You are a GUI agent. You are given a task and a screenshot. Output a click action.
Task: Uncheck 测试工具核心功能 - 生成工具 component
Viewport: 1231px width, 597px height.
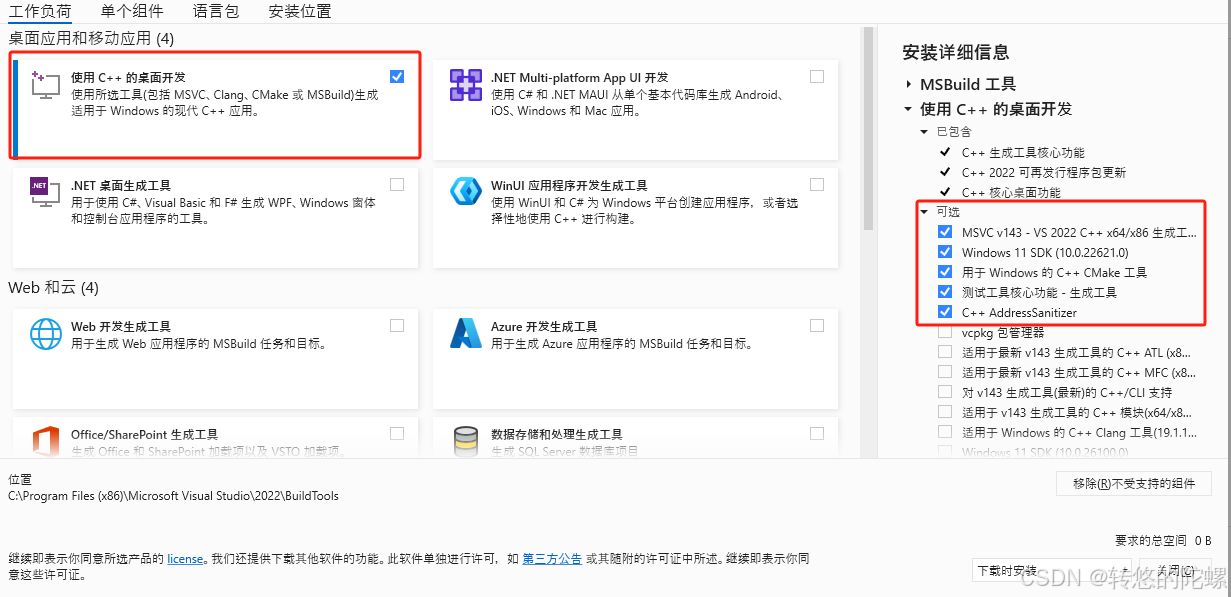click(x=945, y=292)
